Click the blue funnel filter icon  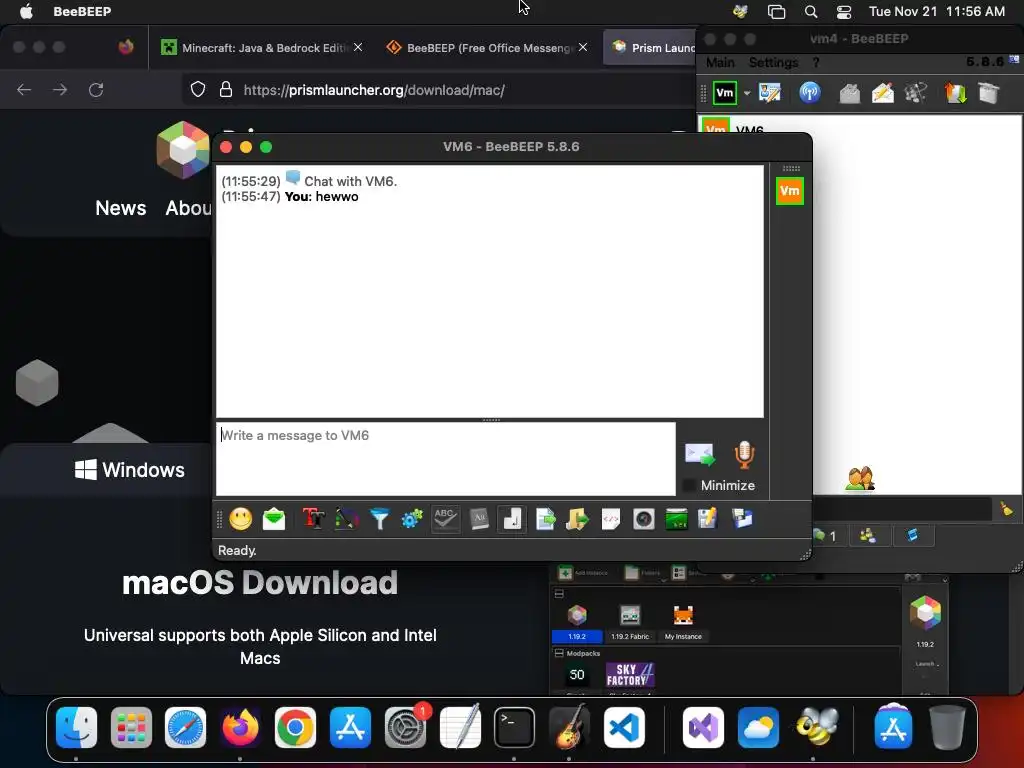379,519
